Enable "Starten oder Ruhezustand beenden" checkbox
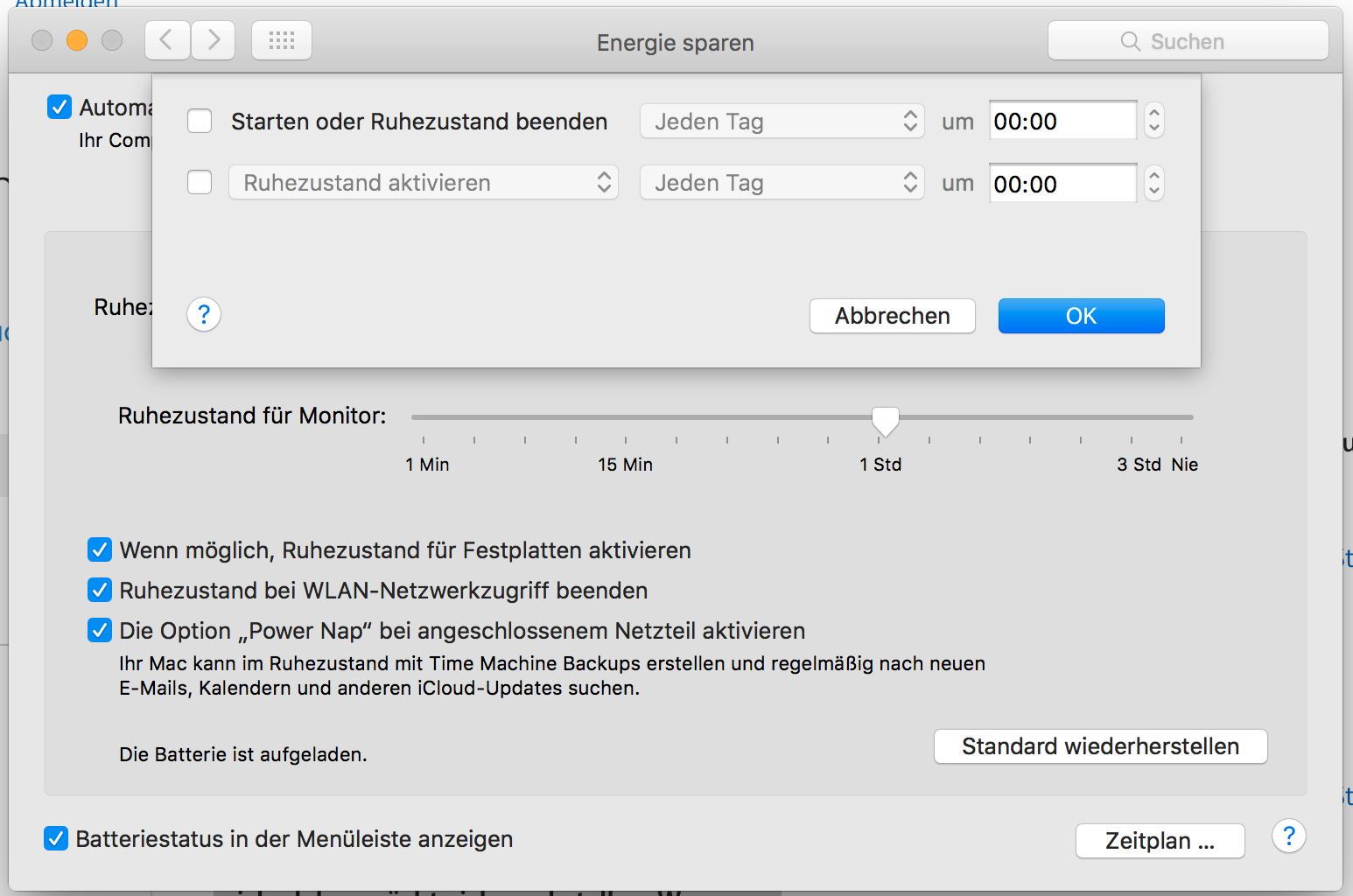This screenshot has height=896, width=1353. coord(200,121)
